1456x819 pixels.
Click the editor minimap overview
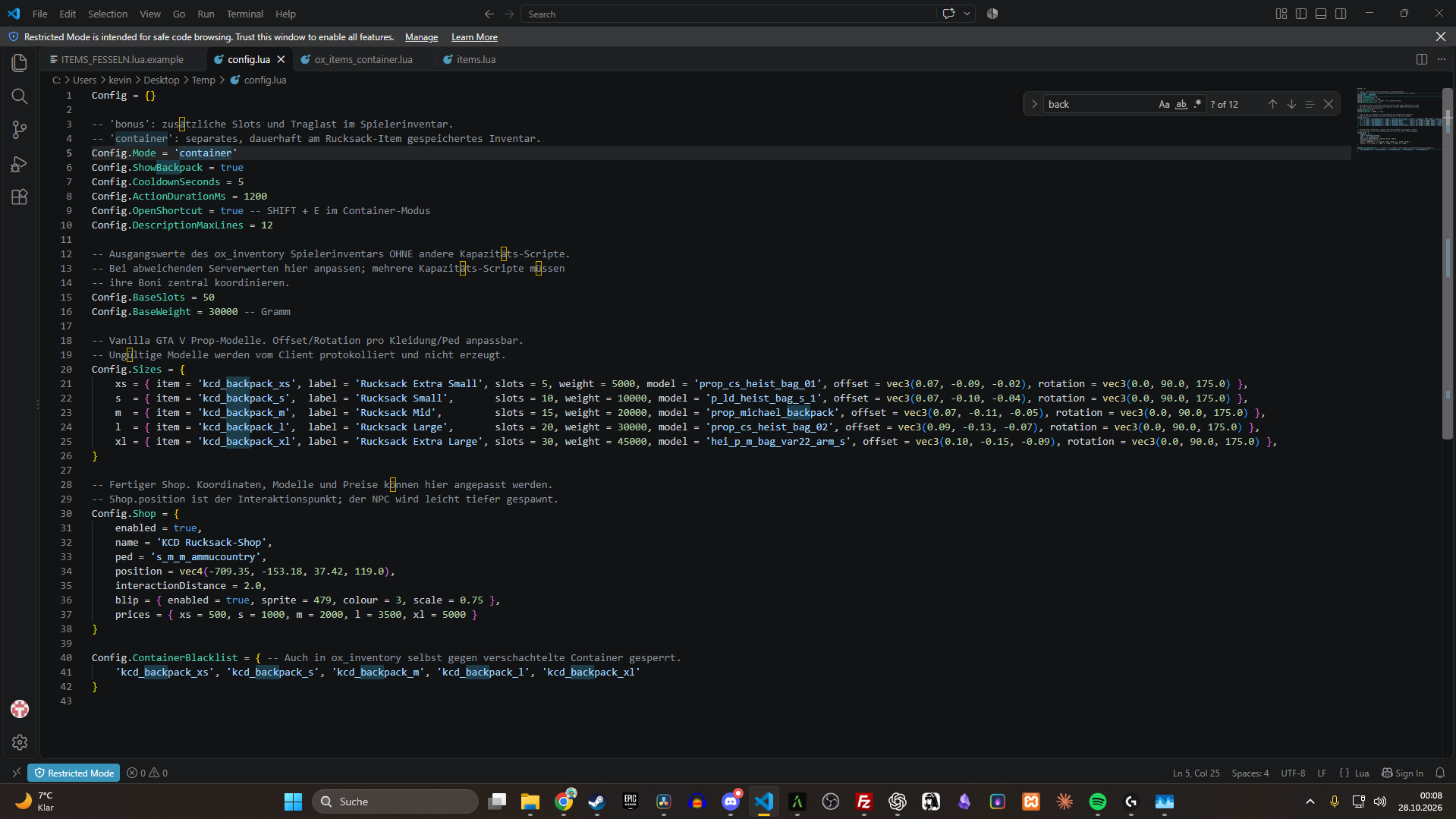click(1399, 120)
